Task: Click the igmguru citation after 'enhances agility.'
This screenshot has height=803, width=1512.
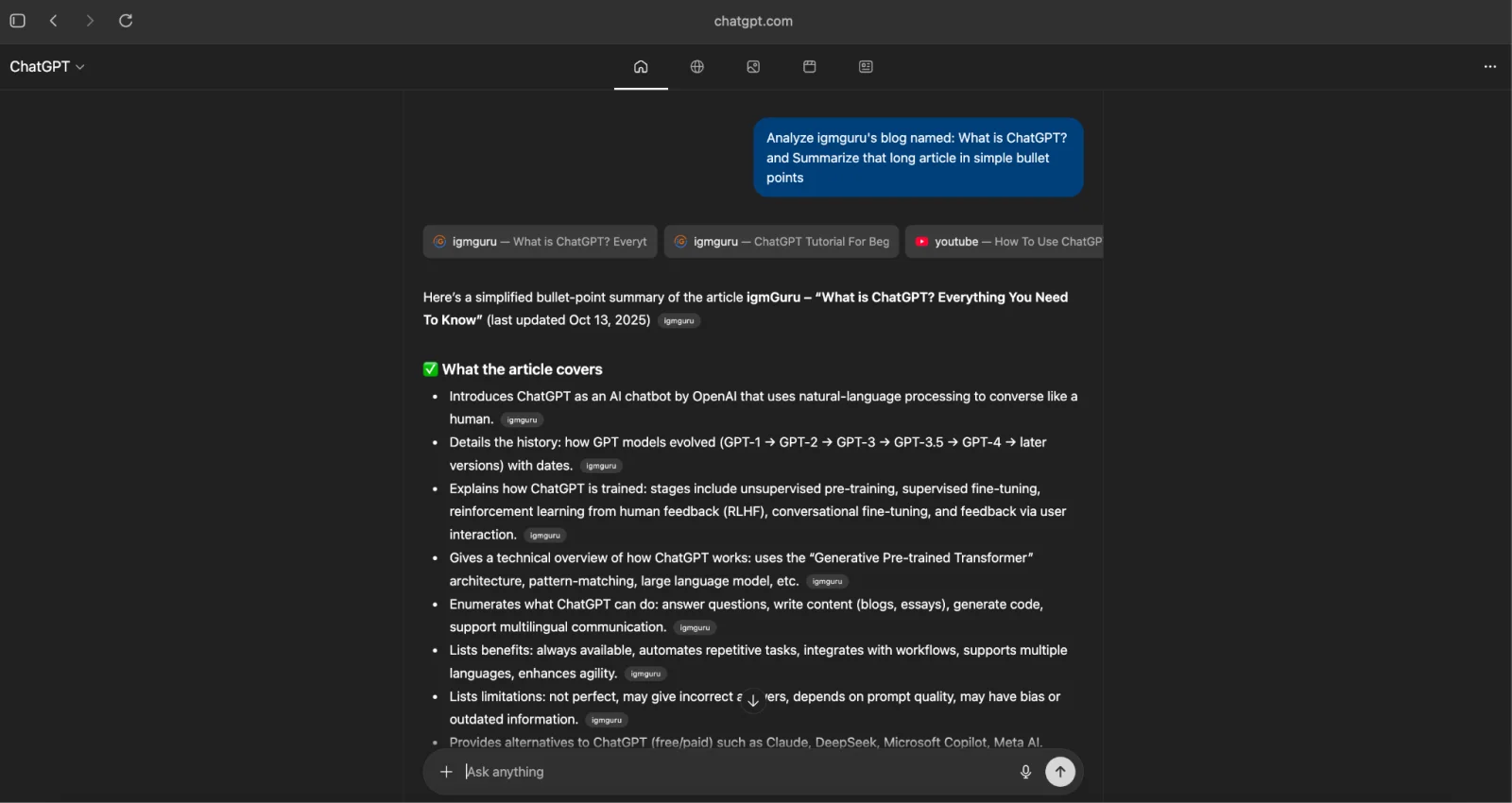Action: 645,675
